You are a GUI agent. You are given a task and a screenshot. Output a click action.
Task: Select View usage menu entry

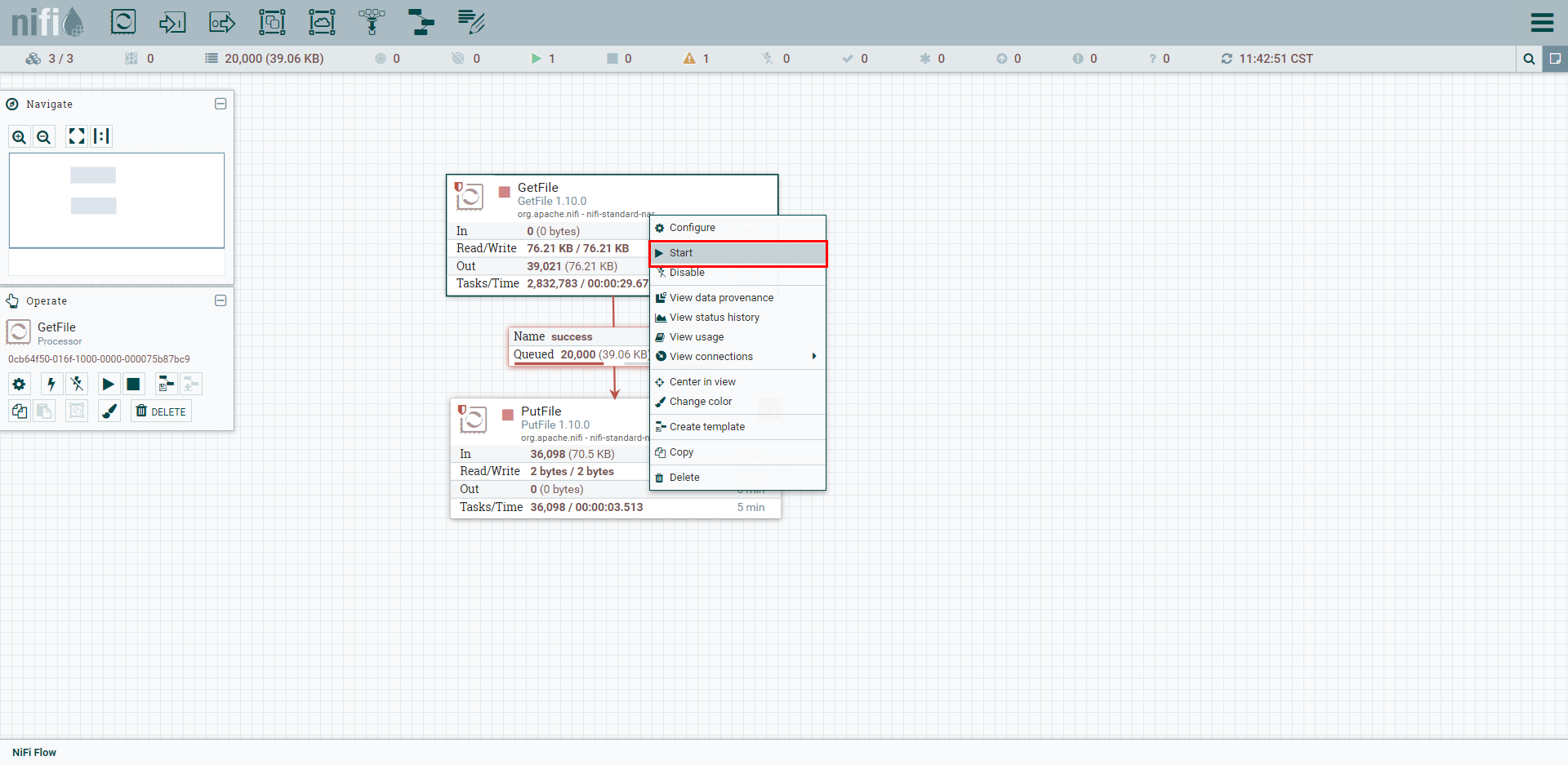pos(737,337)
